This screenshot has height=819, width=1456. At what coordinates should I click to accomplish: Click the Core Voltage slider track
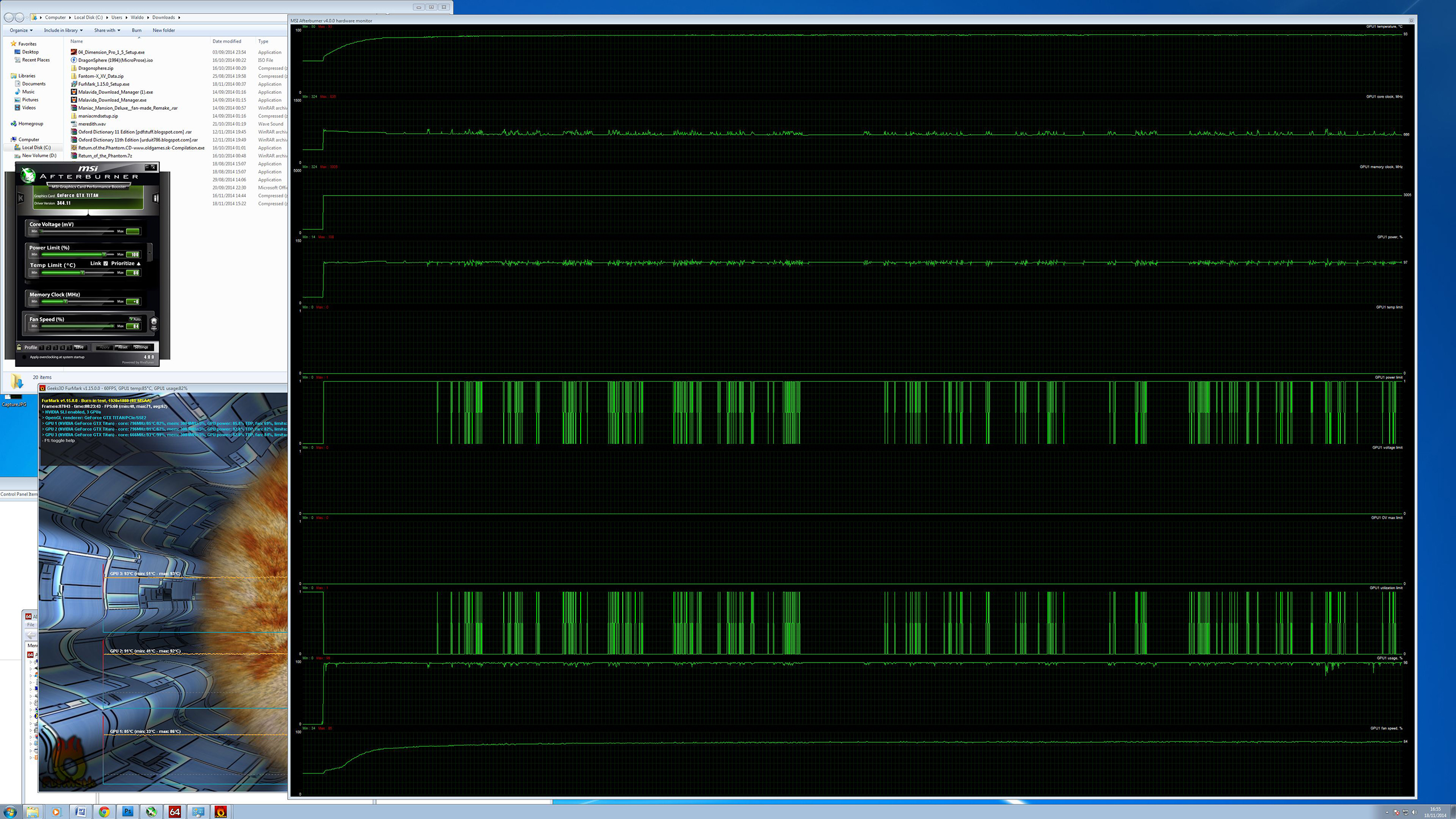click(x=78, y=231)
